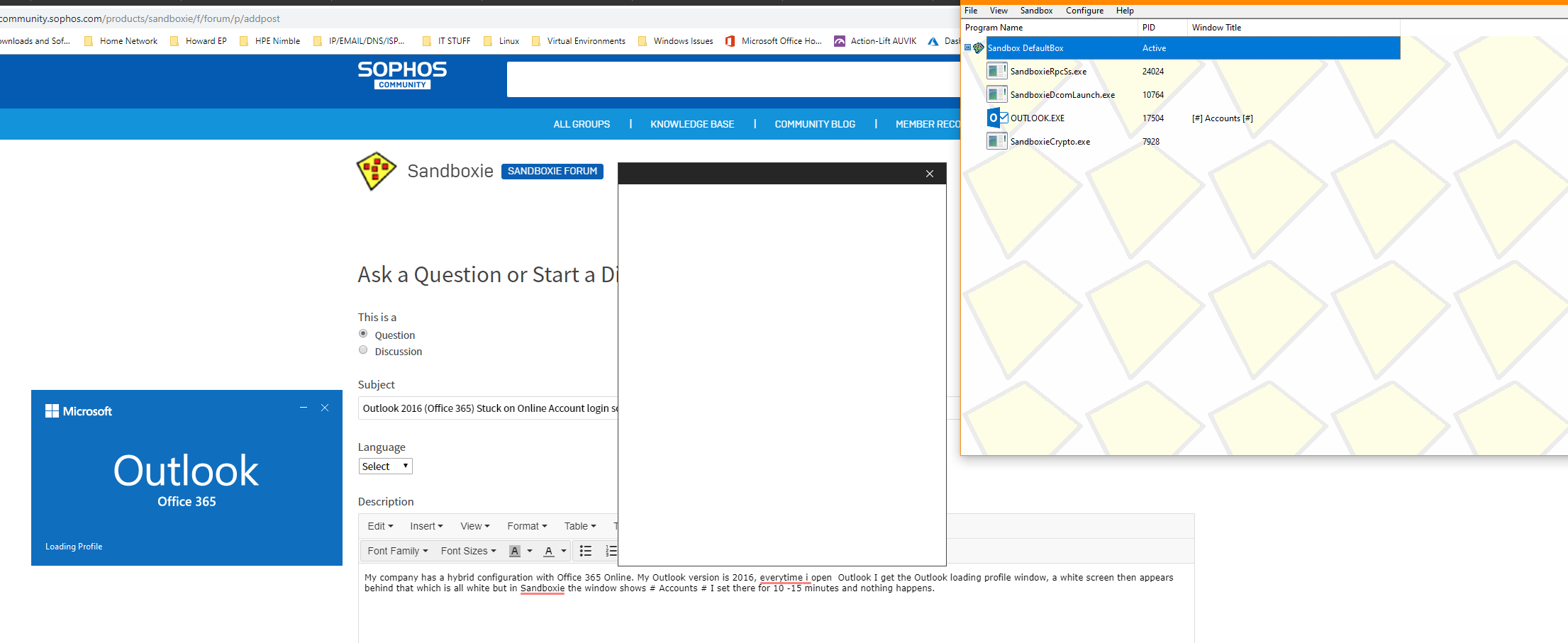Open the Sandbox menu in Sandboxie Control
1568x643 pixels.
point(1036,11)
